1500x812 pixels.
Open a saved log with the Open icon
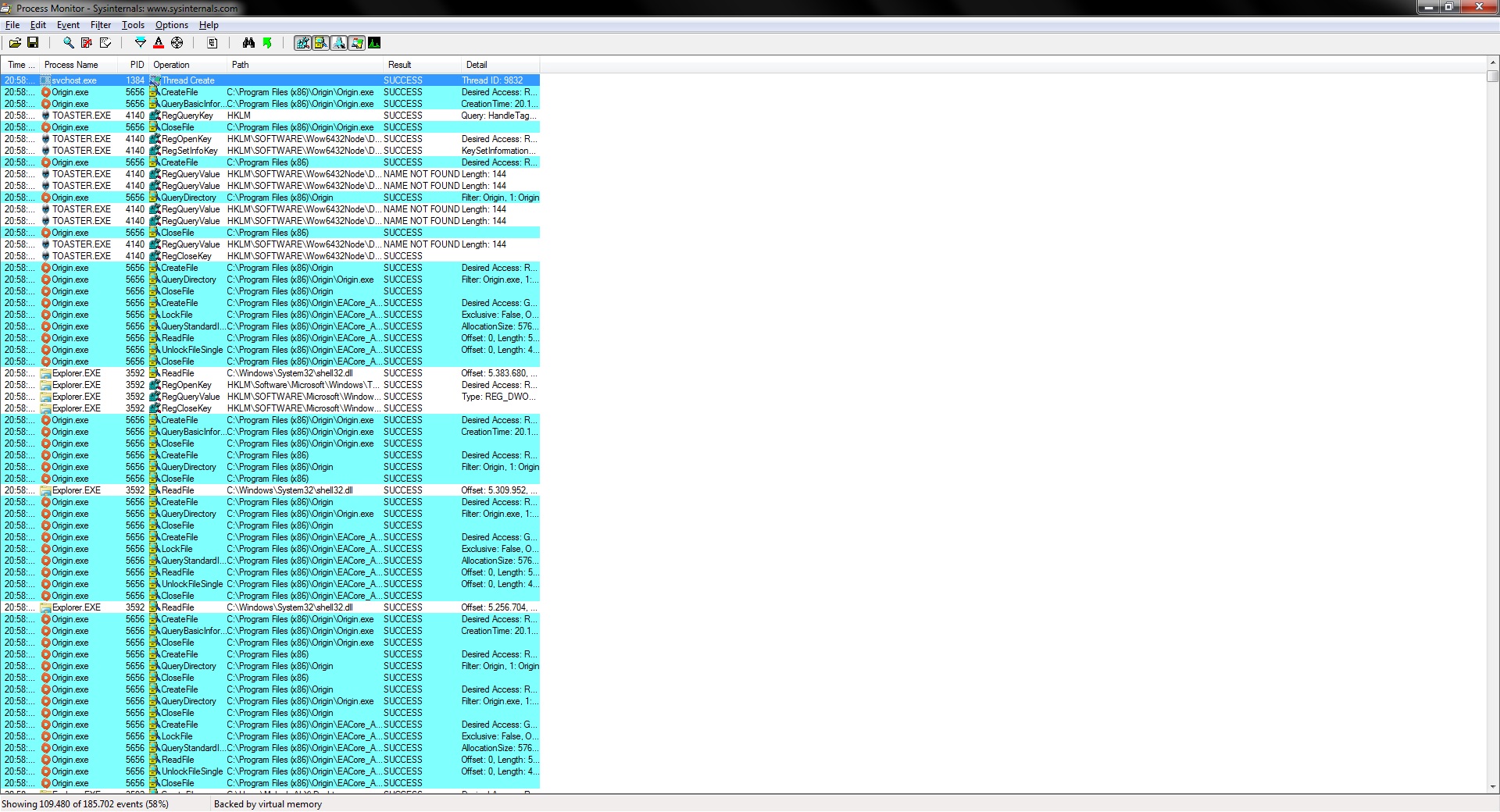click(15, 43)
